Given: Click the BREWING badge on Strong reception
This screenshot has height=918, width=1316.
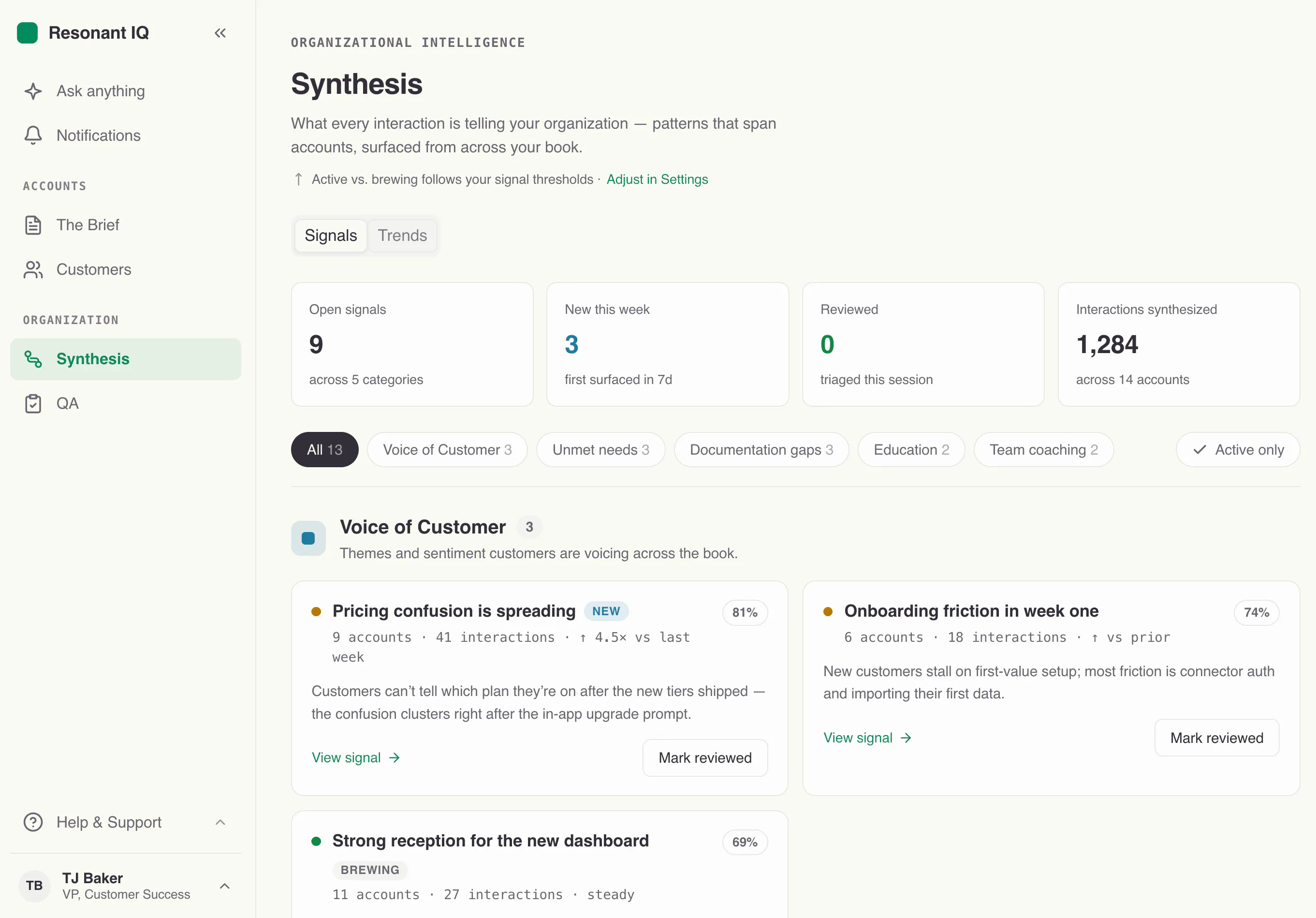Looking at the screenshot, I should click(370, 870).
